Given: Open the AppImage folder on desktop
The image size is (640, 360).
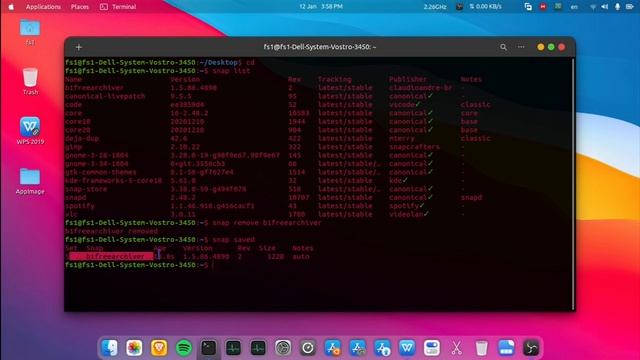Looking at the screenshot, I should (x=30, y=181).
